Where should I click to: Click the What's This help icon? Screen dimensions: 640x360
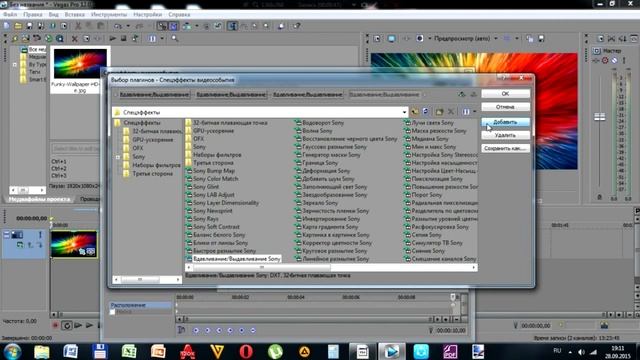coord(296,26)
